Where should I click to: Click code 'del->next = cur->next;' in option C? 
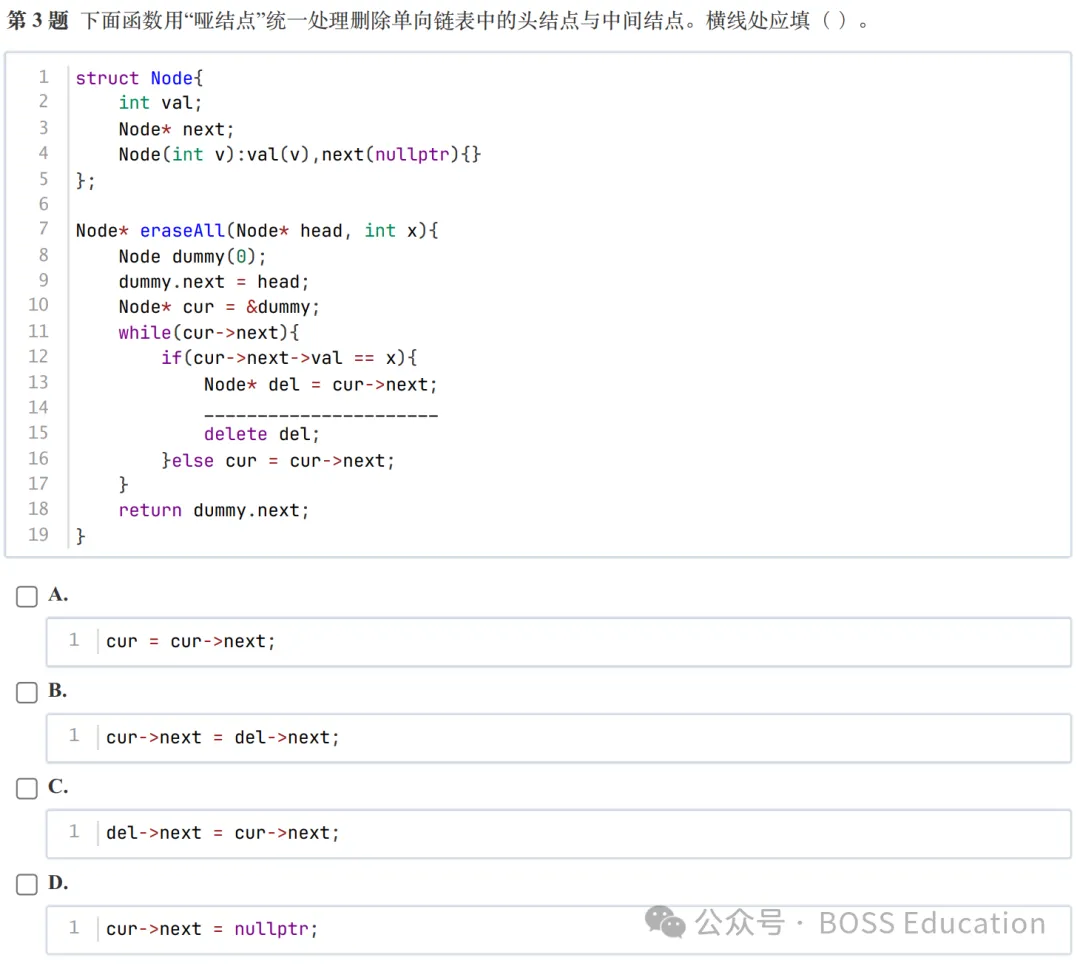tap(222, 833)
